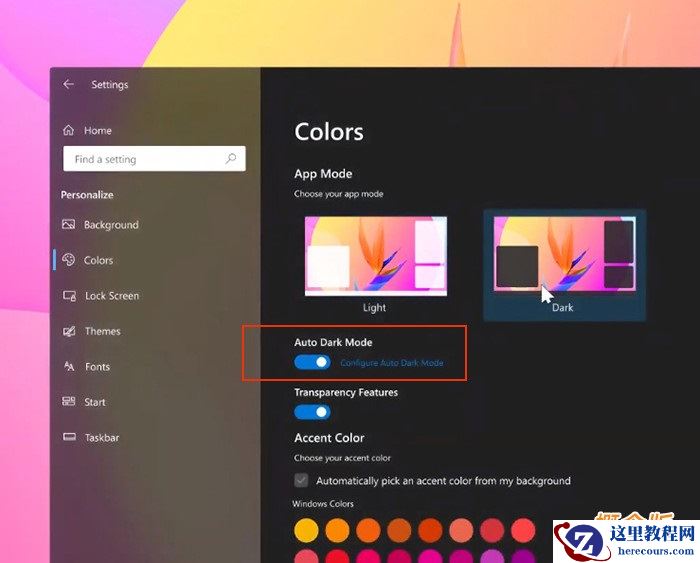The width and height of the screenshot is (700, 563).
Task: Click the Home house icon
Action: point(68,130)
